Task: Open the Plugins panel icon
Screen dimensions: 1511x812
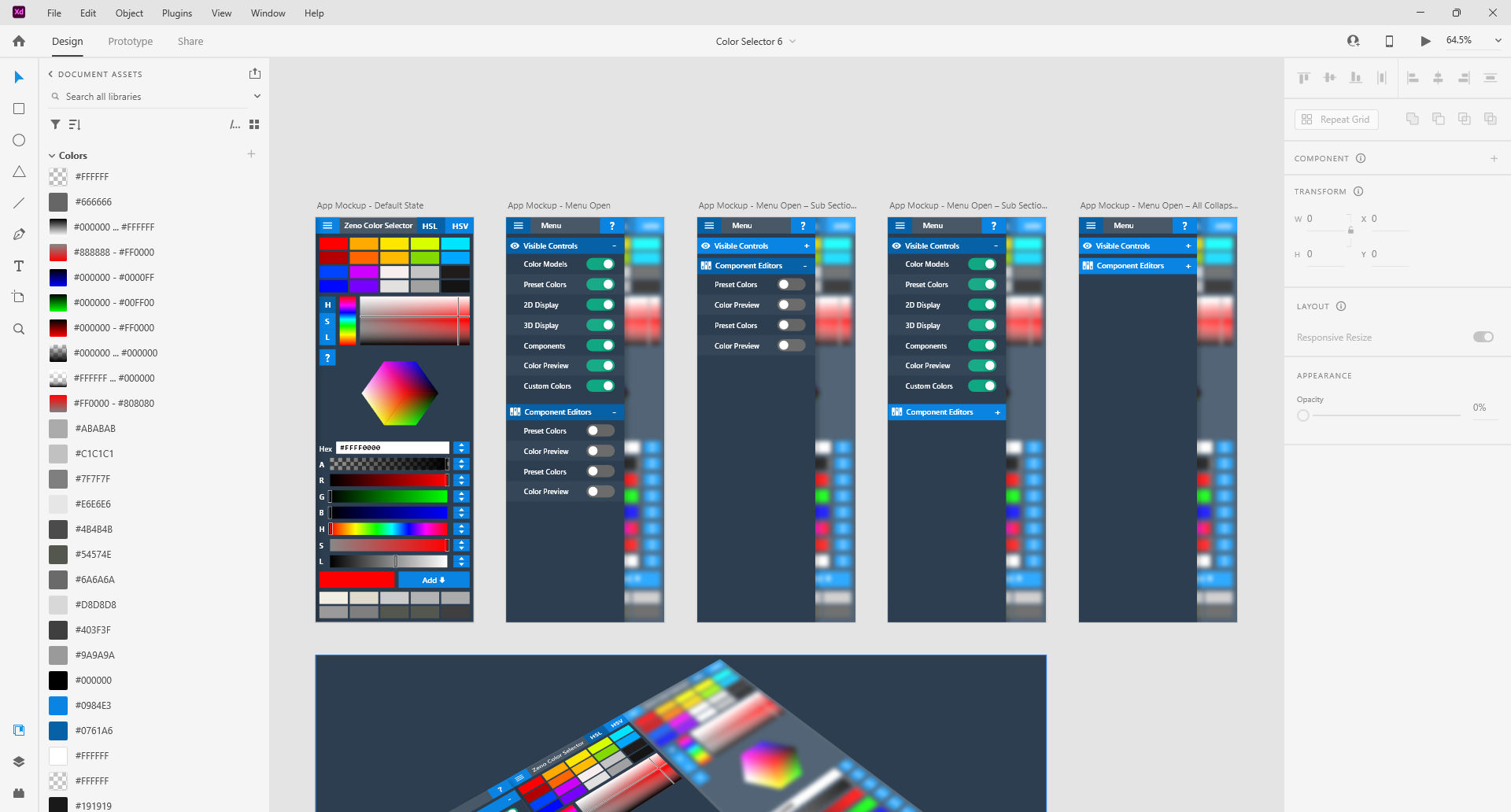Action: tap(19, 793)
